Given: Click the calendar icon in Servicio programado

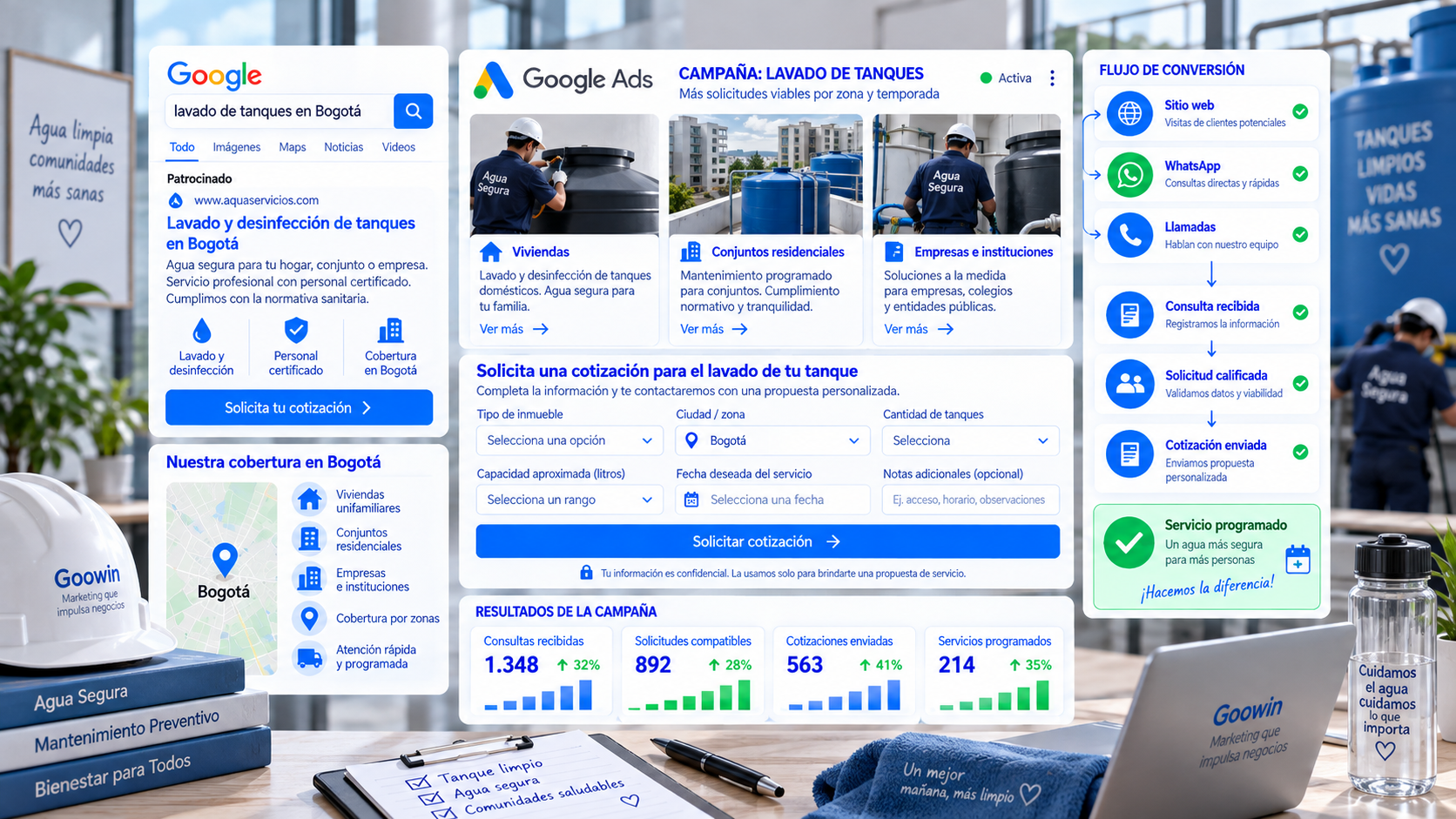Looking at the screenshot, I should [x=1298, y=559].
